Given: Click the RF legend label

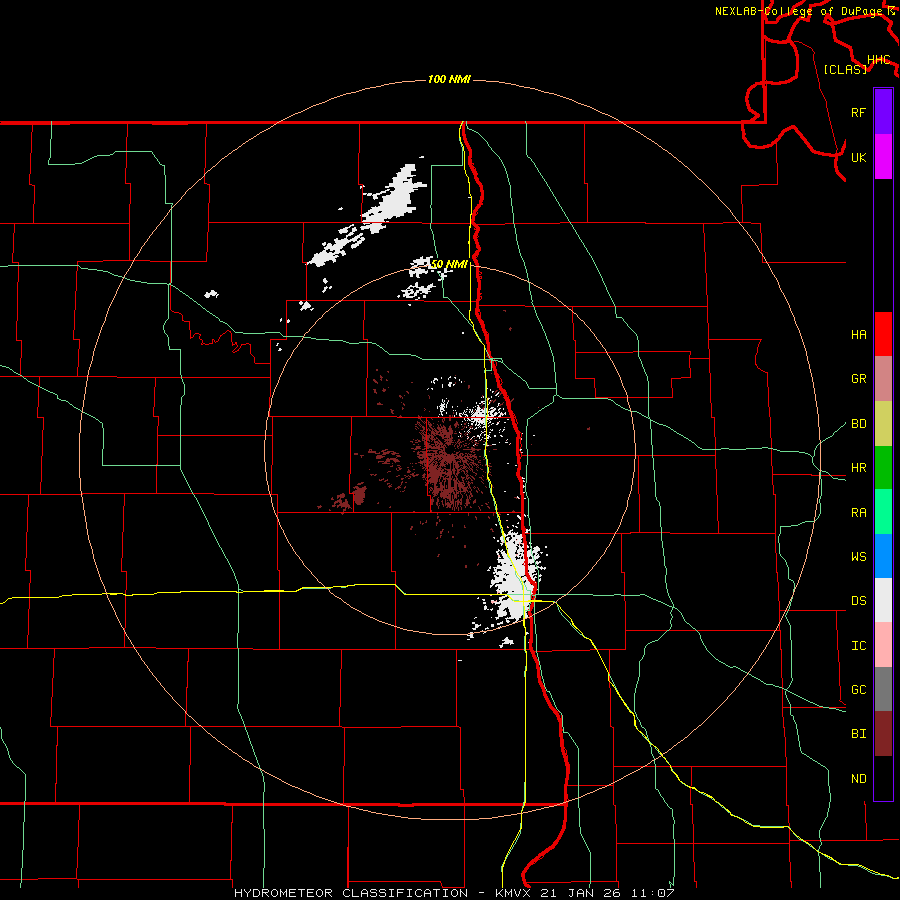Looking at the screenshot, I should coord(858,112).
